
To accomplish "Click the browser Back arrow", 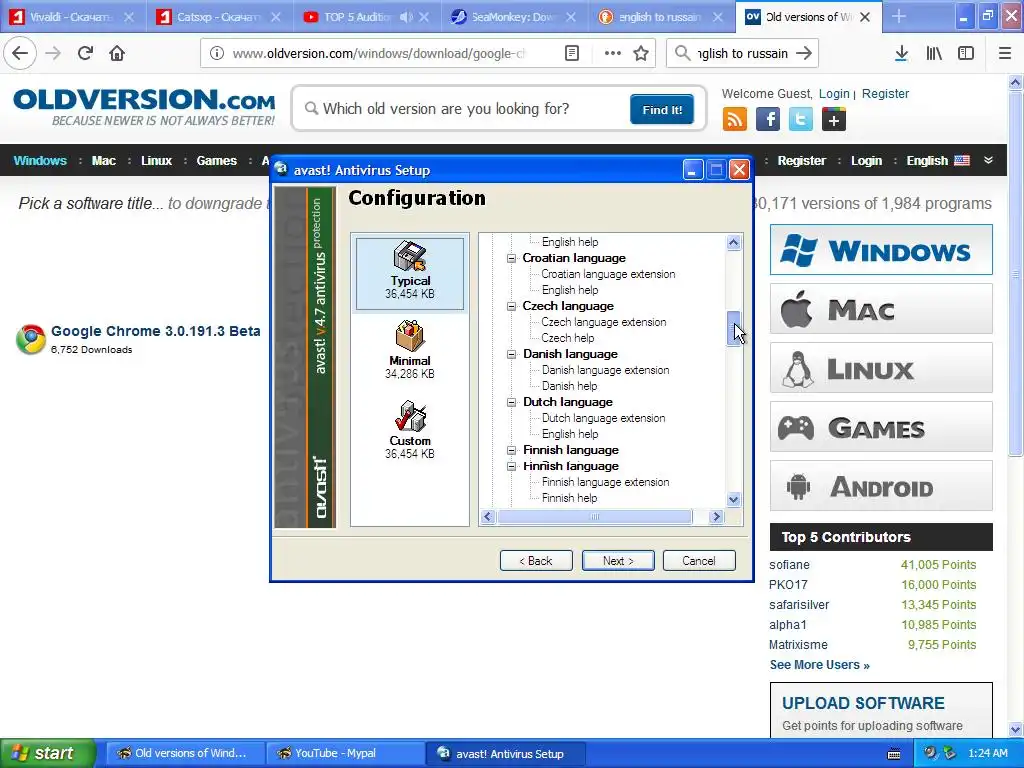I will click(x=20, y=54).
